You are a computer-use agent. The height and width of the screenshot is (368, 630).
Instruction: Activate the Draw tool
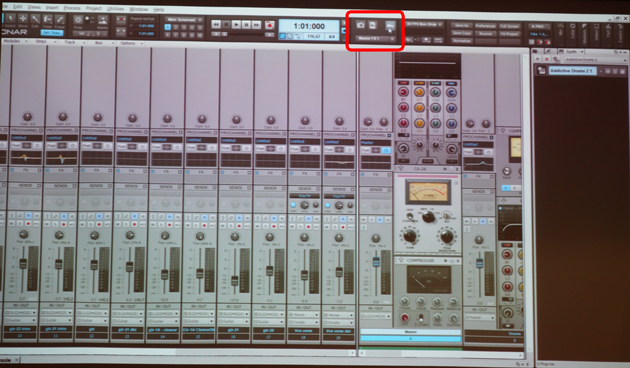click(47, 19)
